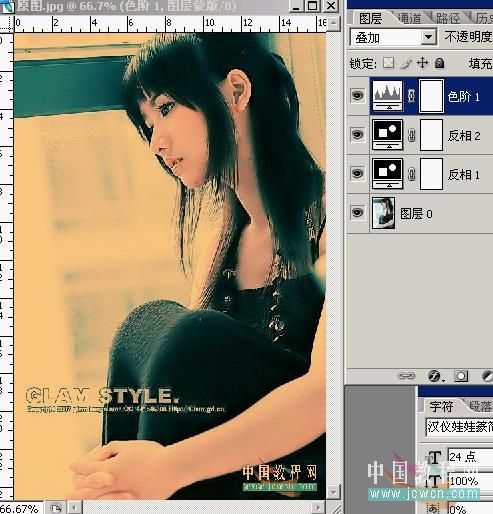Image resolution: width=493 pixels, height=514 pixels.
Task: Switch to the 字符 tab
Action: 441,406
